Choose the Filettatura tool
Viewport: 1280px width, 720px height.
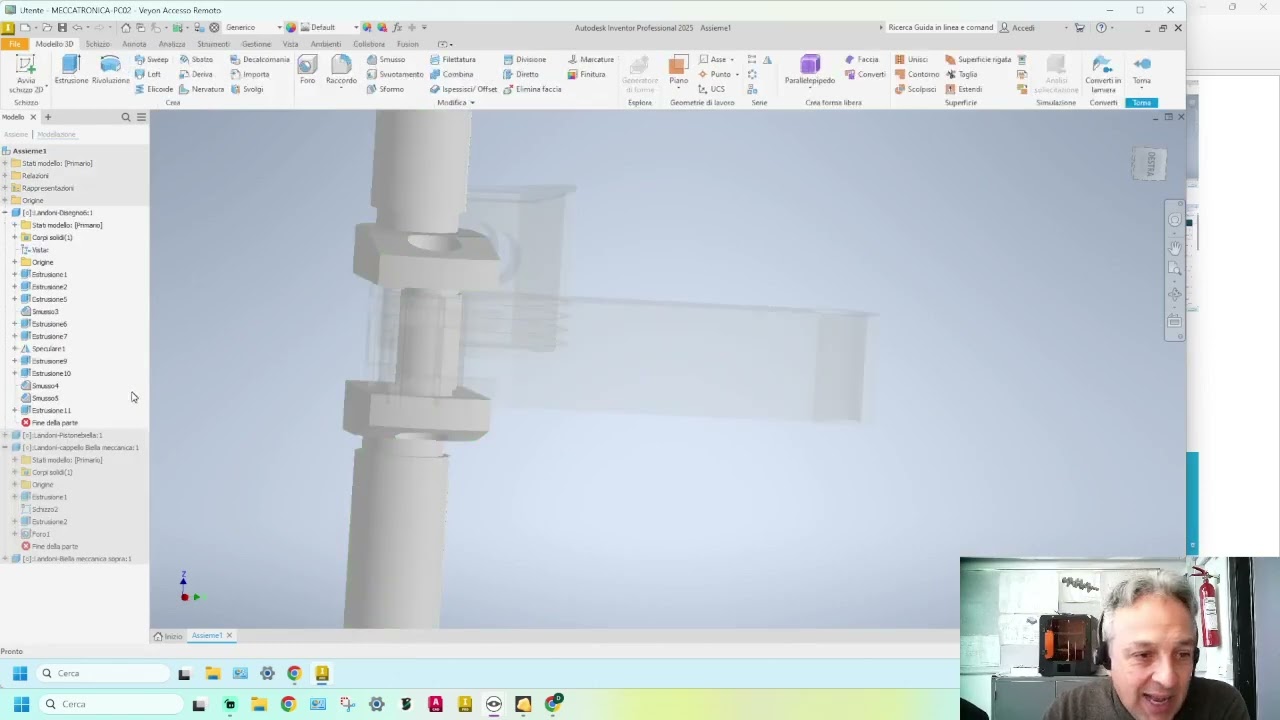[x=453, y=60]
